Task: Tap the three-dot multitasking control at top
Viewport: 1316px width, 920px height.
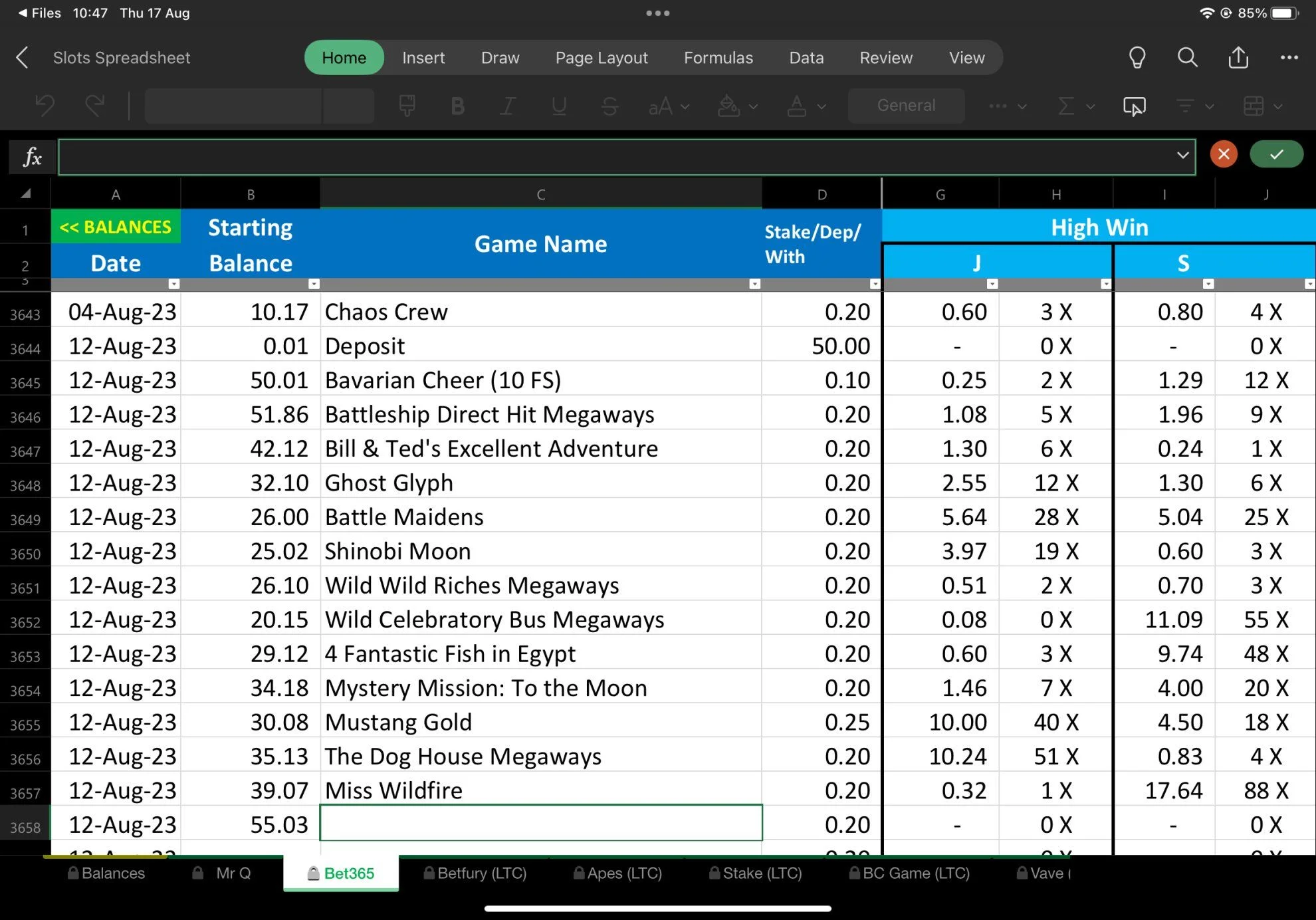Action: tap(657, 13)
